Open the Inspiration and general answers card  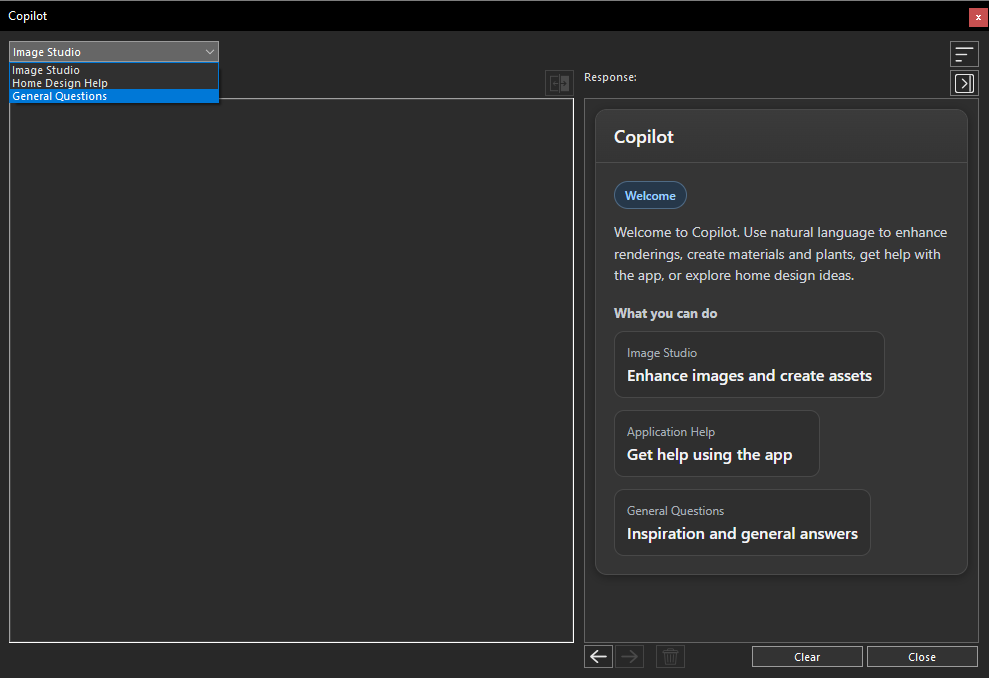tap(742, 522)
